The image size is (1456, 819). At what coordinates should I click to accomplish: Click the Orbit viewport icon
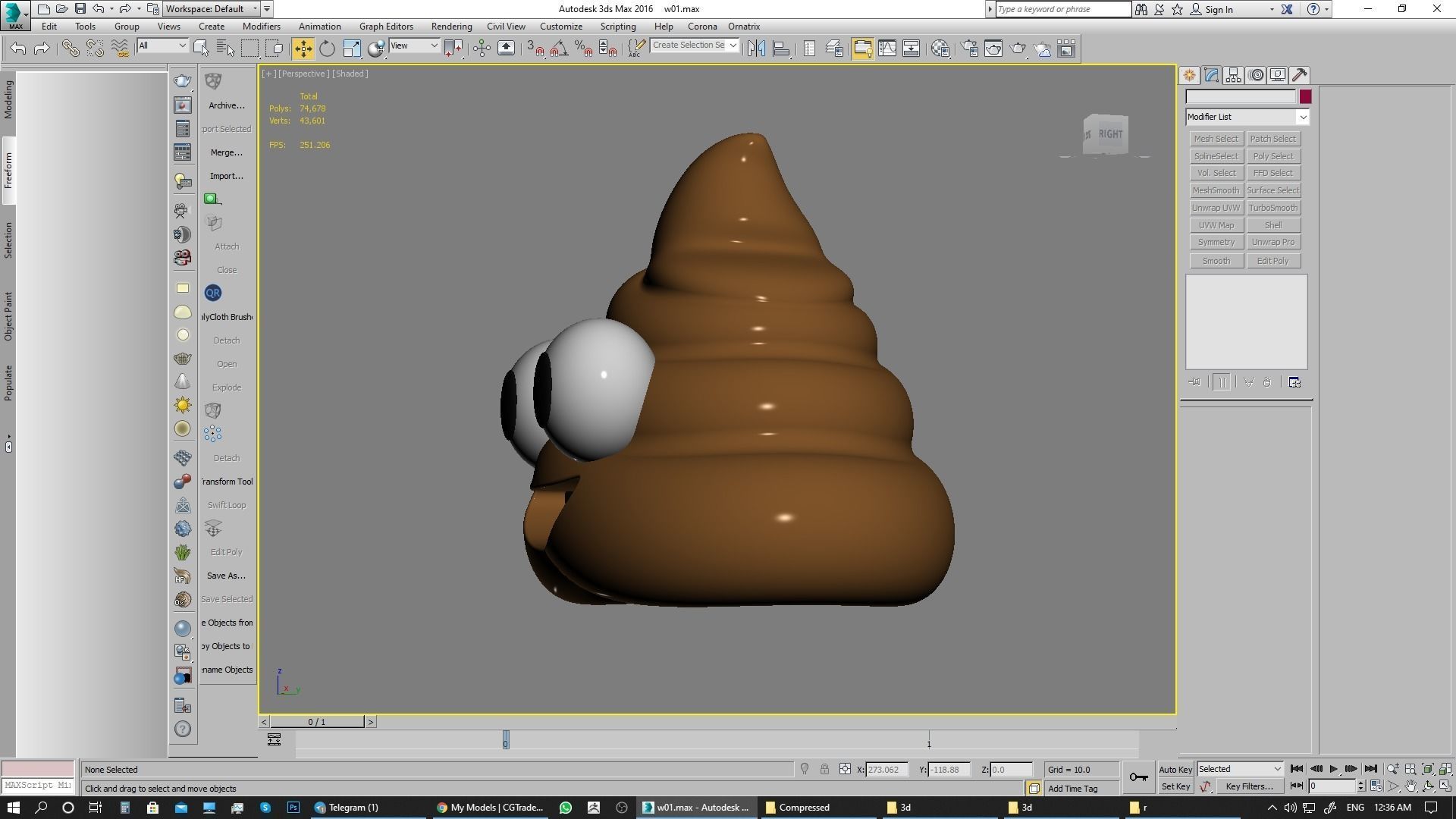coord(1428,786)
